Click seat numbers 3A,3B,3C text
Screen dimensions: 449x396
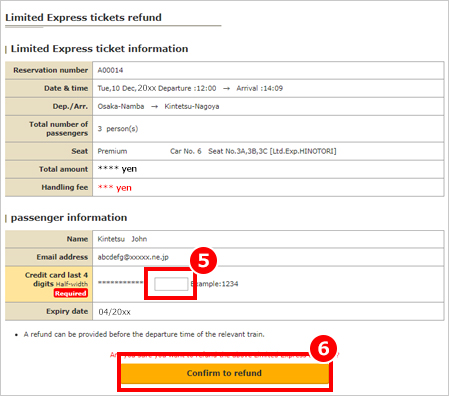point(238,151)
